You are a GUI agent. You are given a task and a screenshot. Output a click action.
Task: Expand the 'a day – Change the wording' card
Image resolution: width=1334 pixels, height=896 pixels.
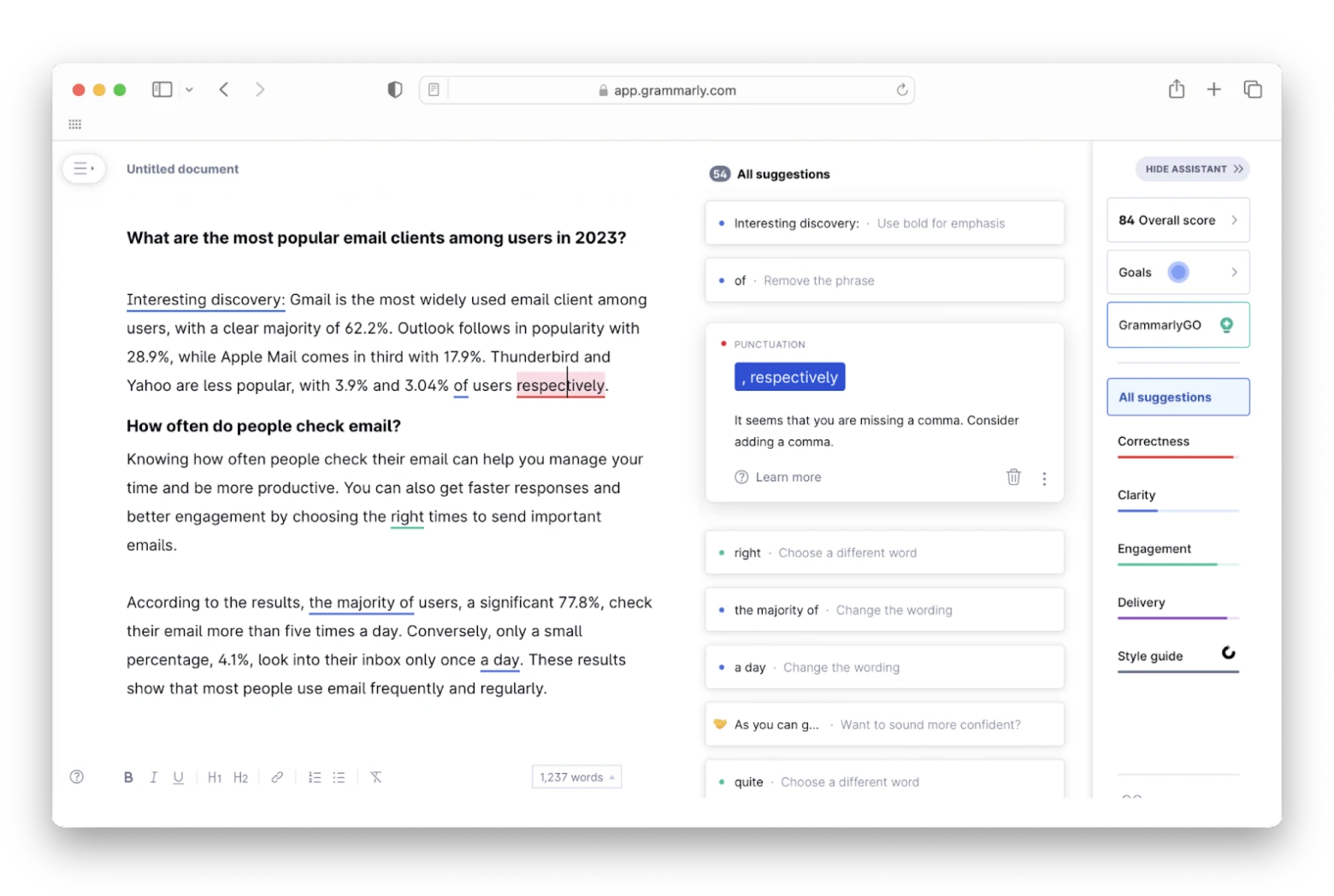point(884,668)
